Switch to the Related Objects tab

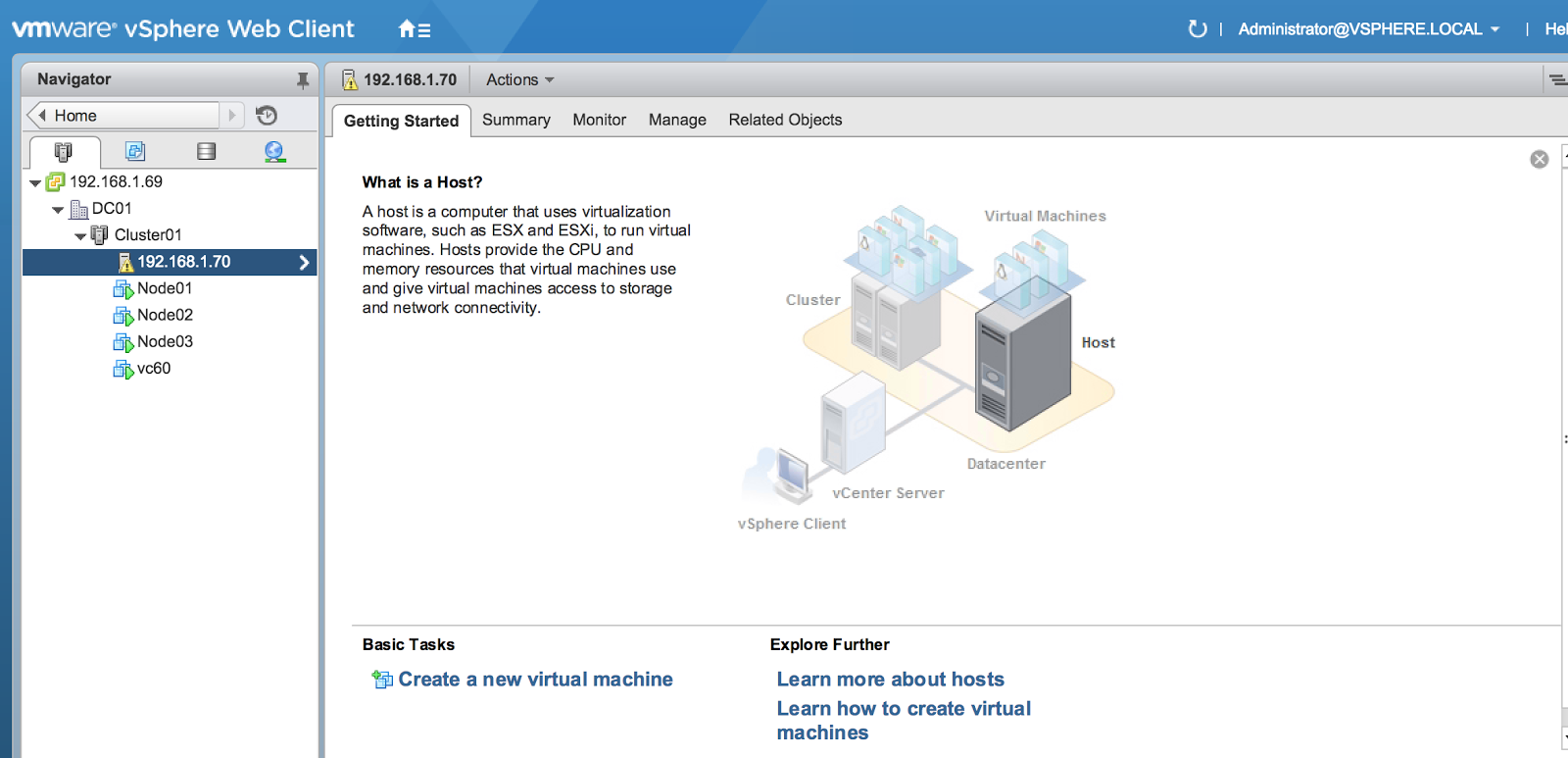tap(785, 120)
